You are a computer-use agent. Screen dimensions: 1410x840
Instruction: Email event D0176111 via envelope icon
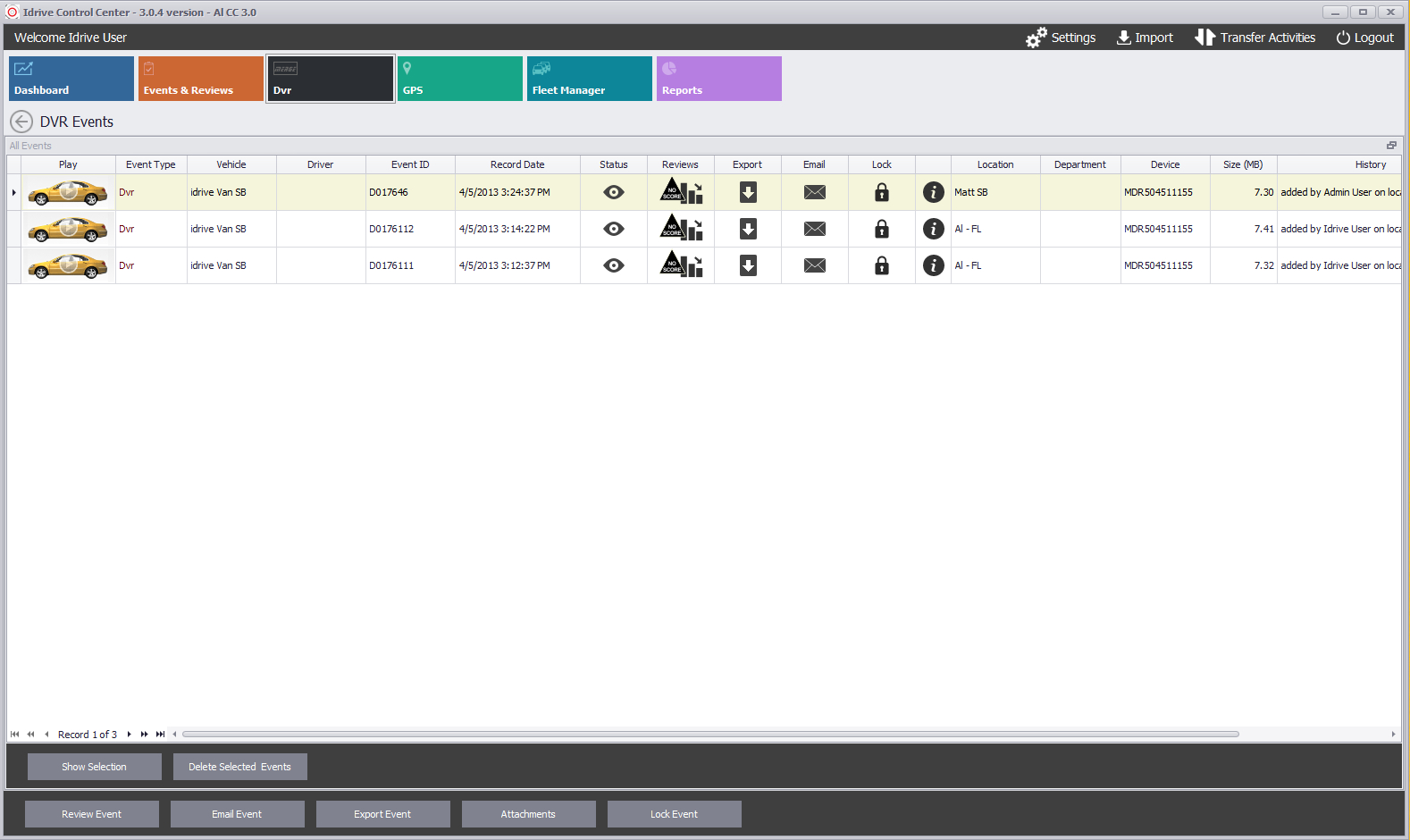coord(814,265)
